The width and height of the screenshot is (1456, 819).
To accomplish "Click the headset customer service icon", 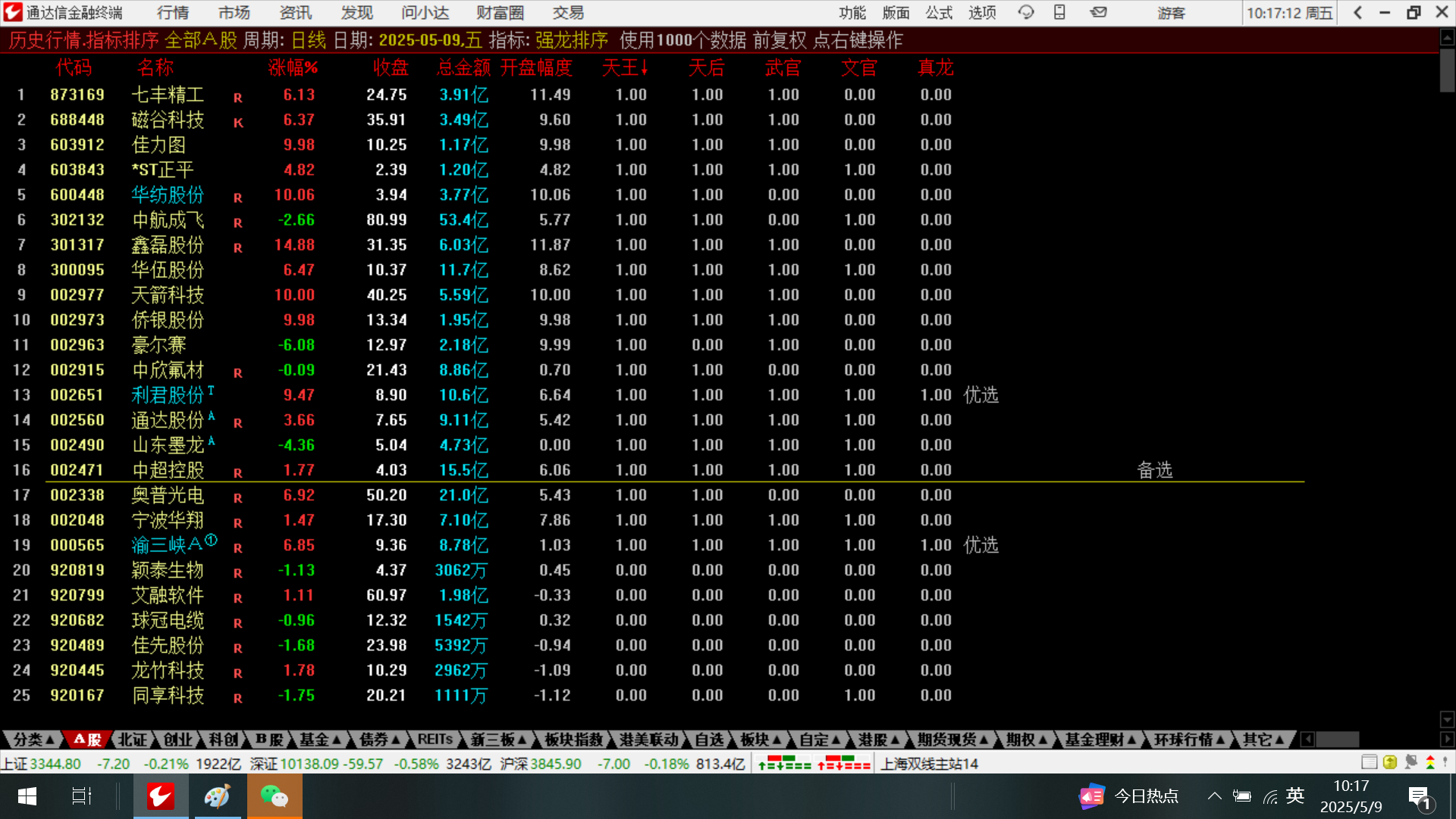I will click(x=1026, y=12).
